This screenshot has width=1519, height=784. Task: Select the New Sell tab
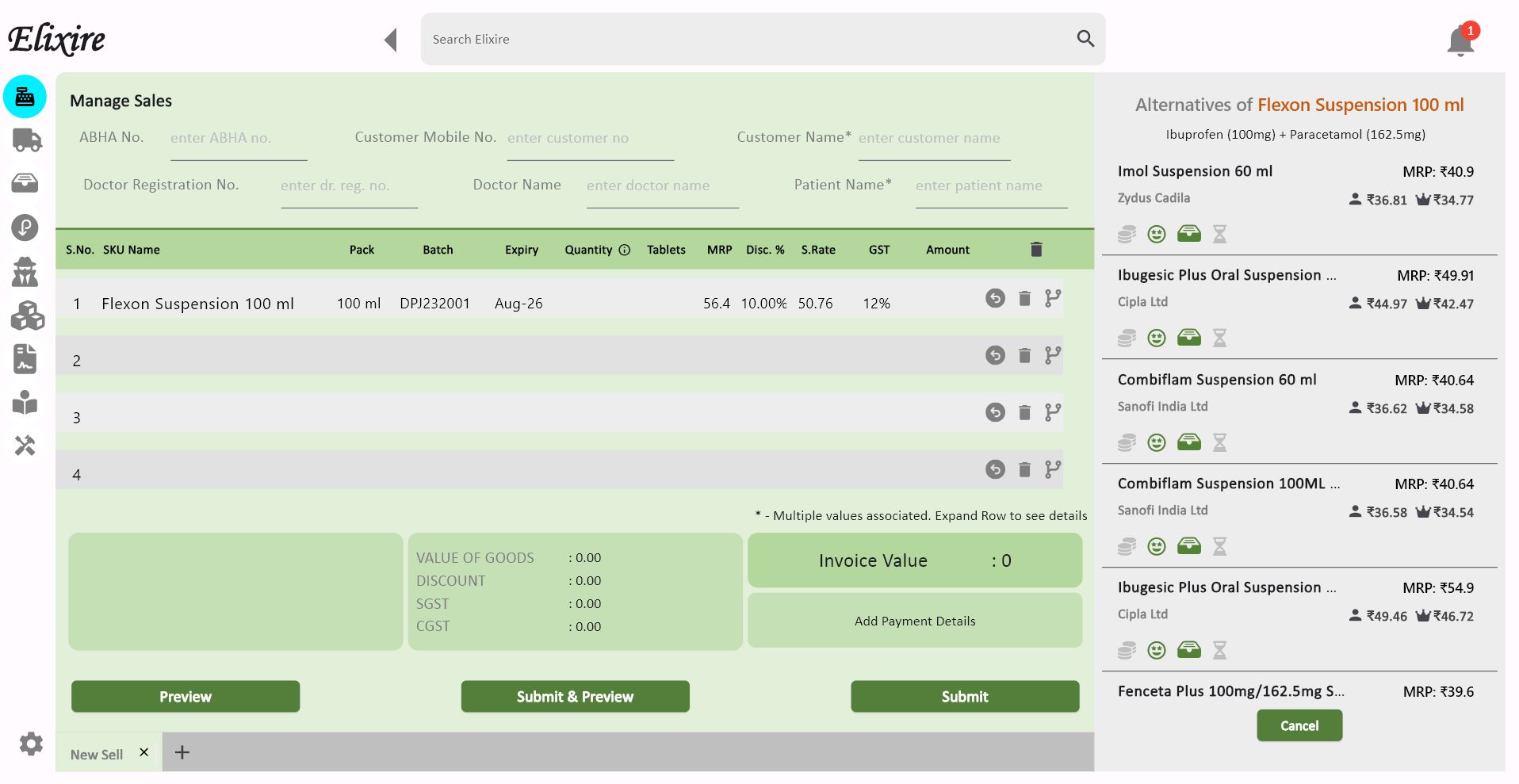97,755
